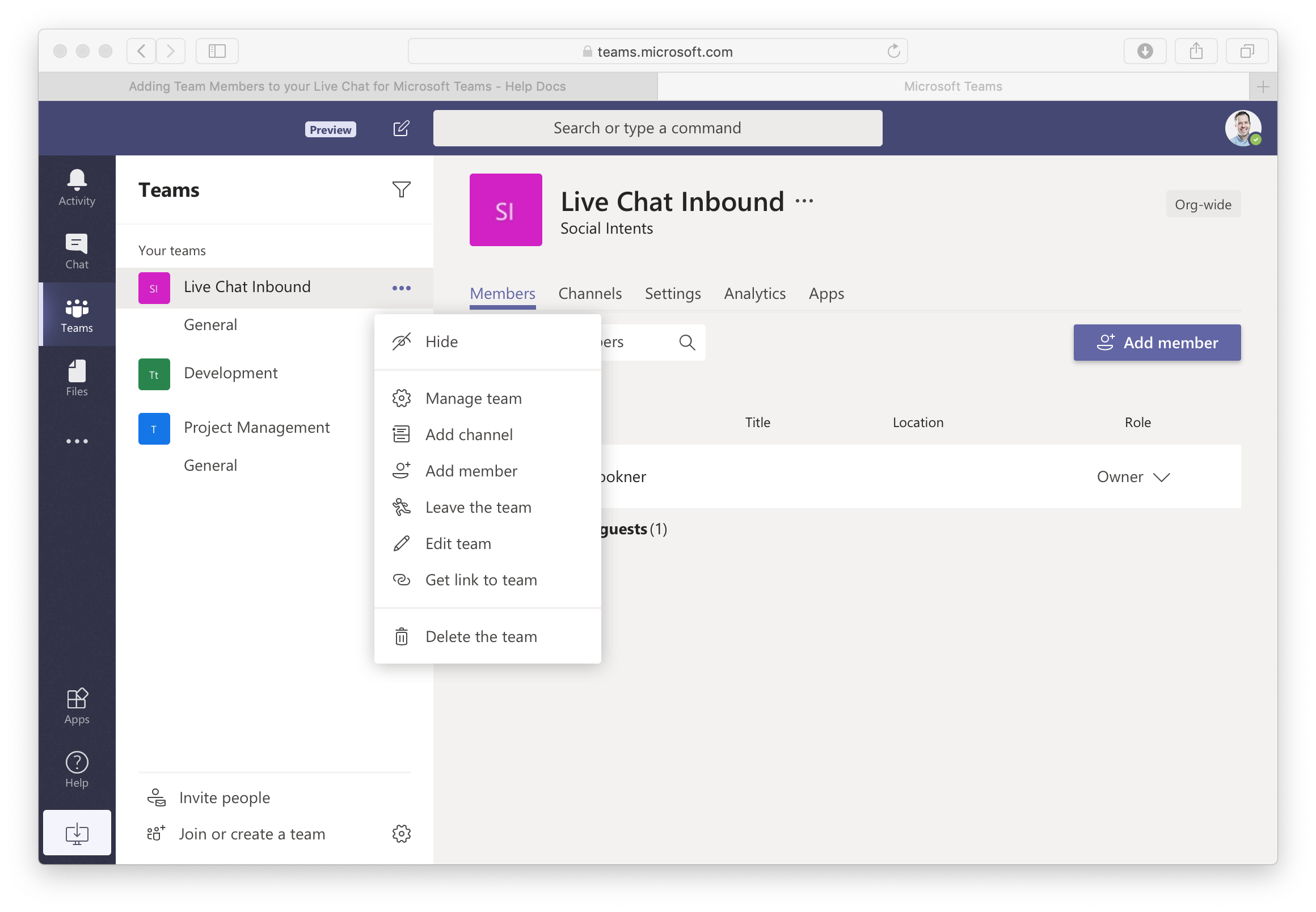Click the search magnifier in members search

(687, 343)
